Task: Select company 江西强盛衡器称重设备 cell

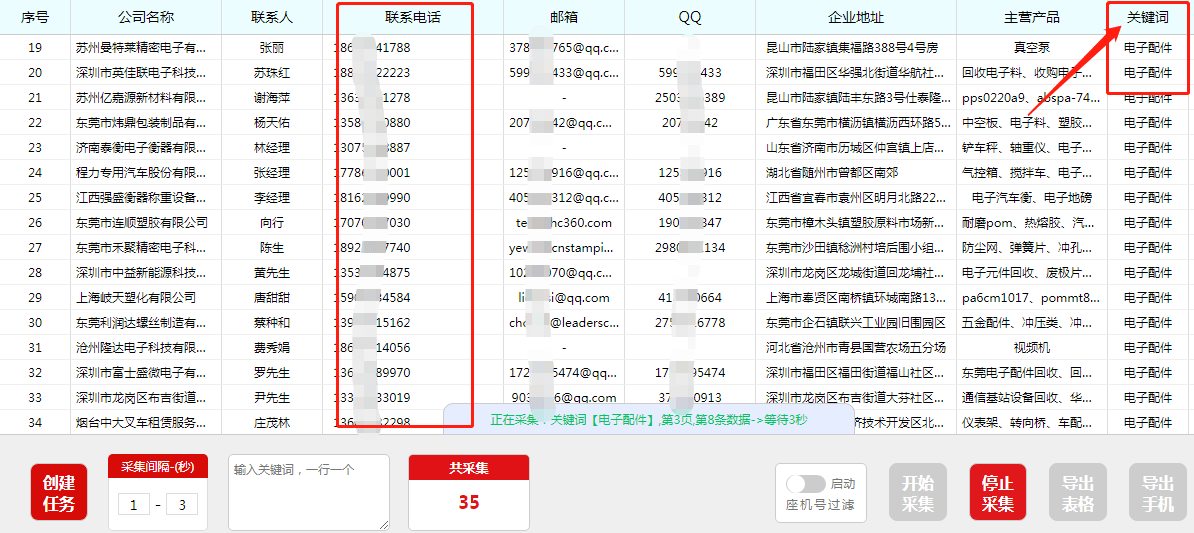Action: (141, 198)
